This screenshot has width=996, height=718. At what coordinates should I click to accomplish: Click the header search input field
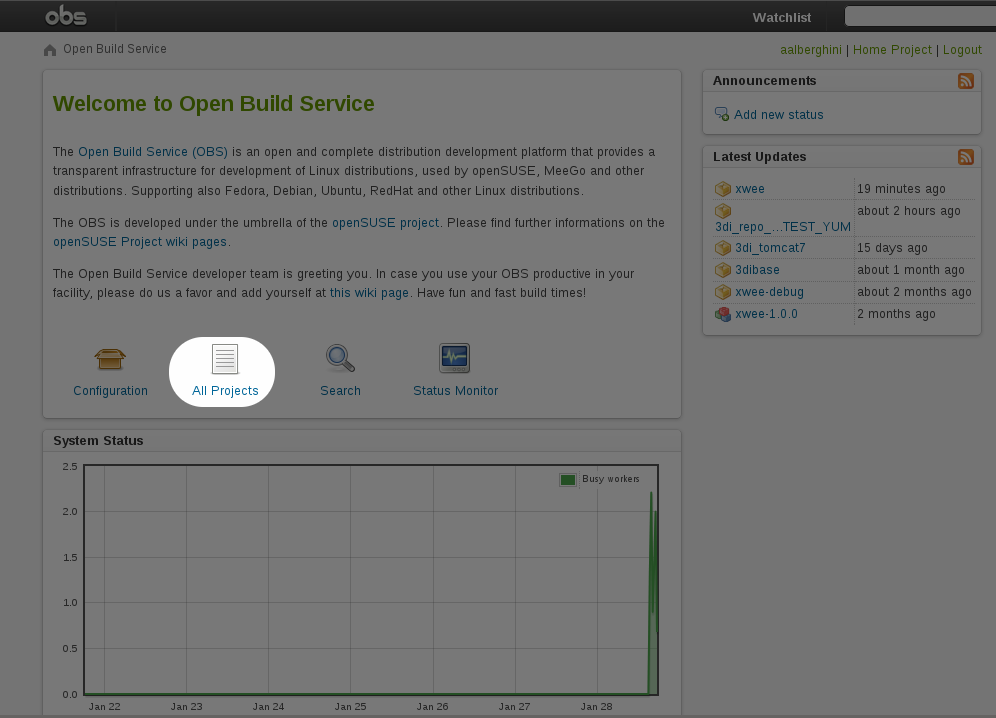[920, 16]
